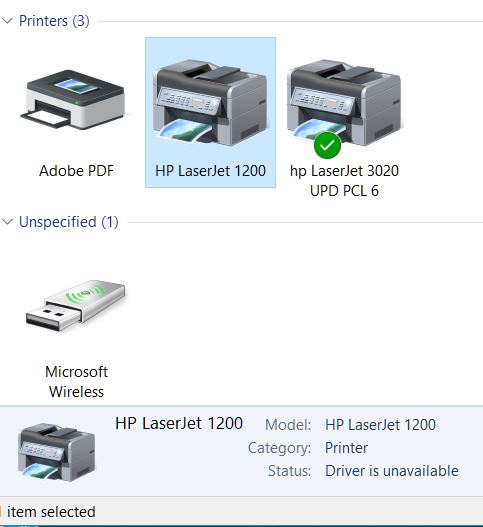The image size is (483, 527).
Task: Click the hp LaserJet 3020 UPD PCL 6 label
Action: pyautogui.click(x=345, y=181)
